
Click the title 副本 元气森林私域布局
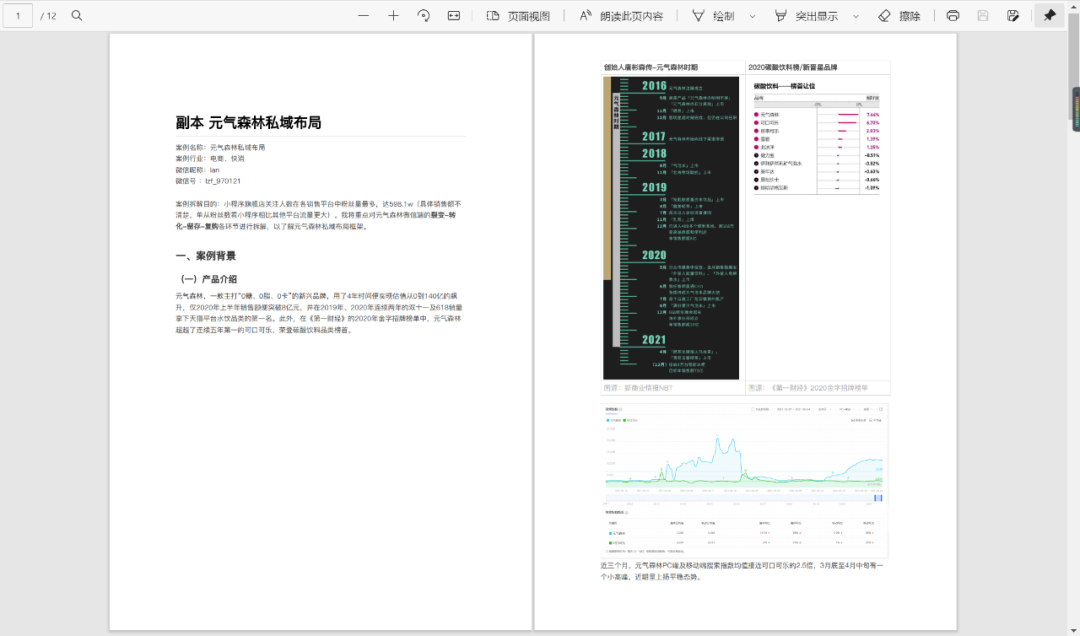pyautogui.click(x=249, y=123)
